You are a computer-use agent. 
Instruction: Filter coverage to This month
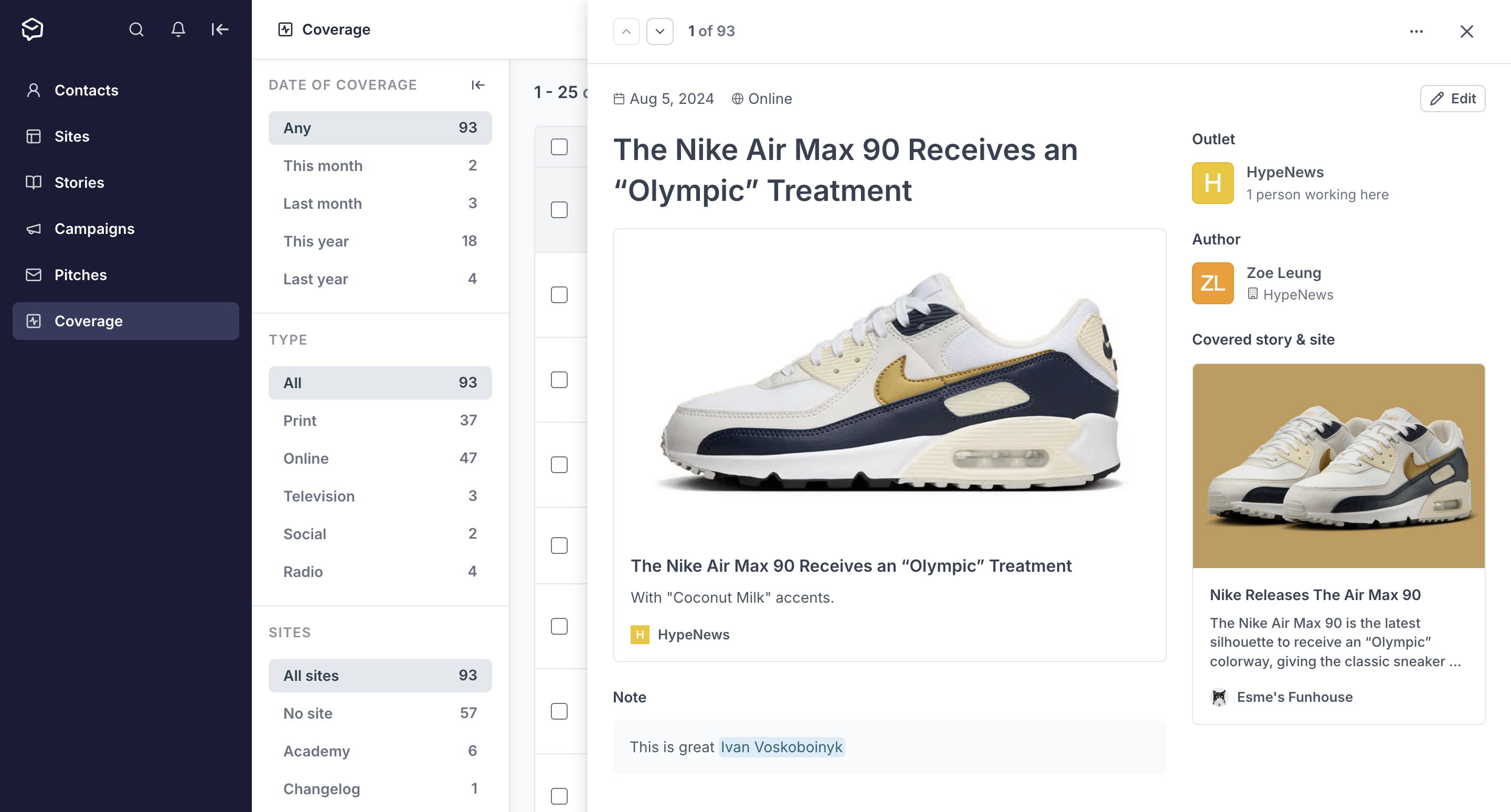(380, 166)
